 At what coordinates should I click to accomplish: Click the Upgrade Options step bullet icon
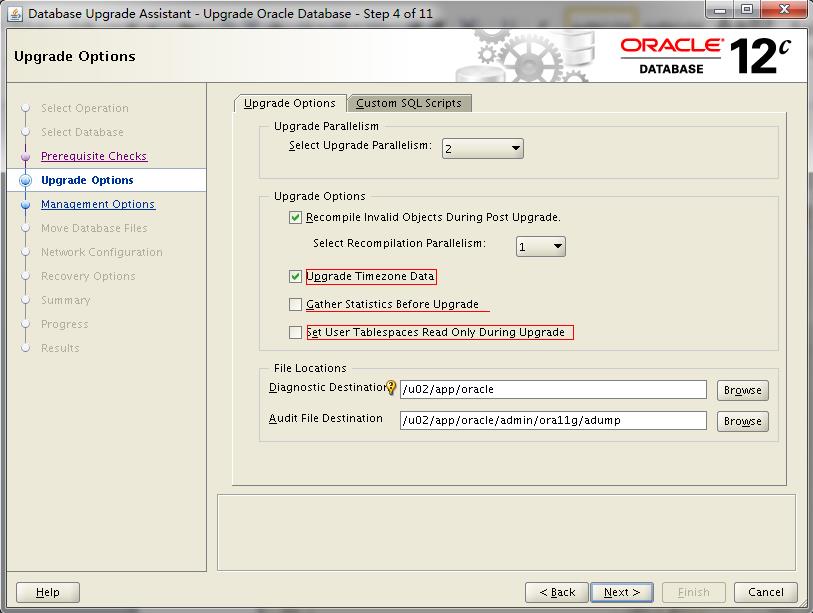tap(25, 180)
